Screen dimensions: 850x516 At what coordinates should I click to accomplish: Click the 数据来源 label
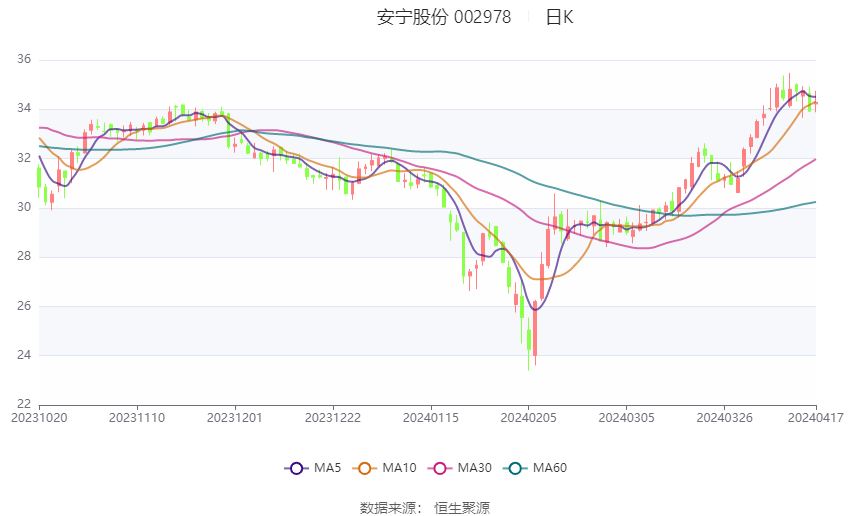click(x=390, y=508)
